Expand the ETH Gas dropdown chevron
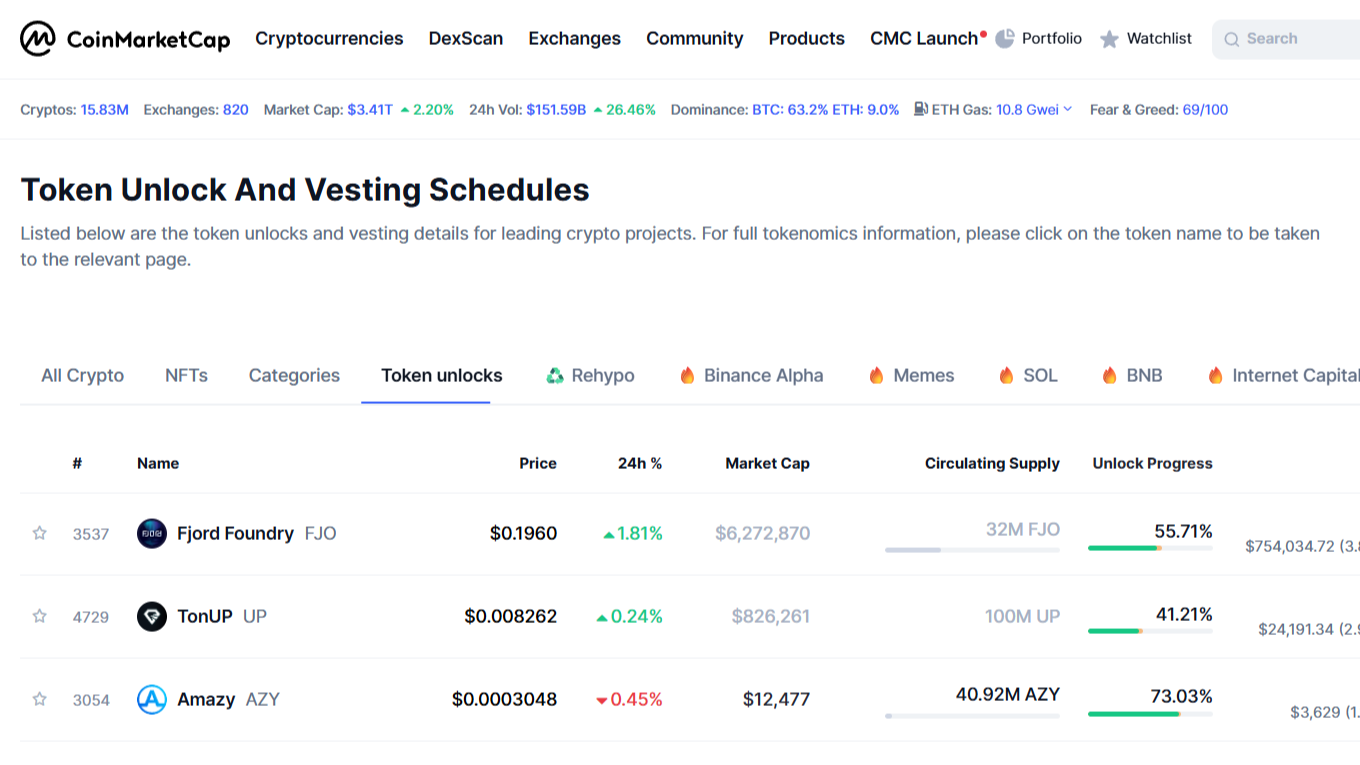1360x765 pixels. 1068,109
